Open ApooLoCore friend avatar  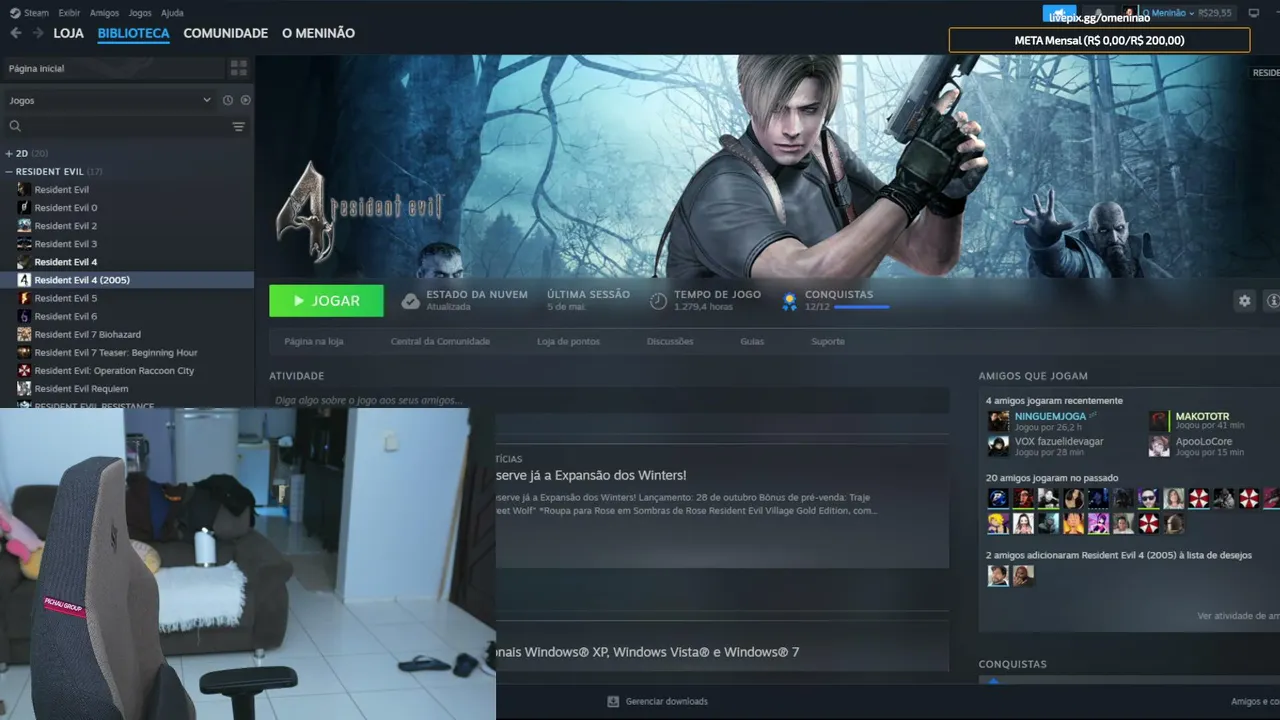1159,446
